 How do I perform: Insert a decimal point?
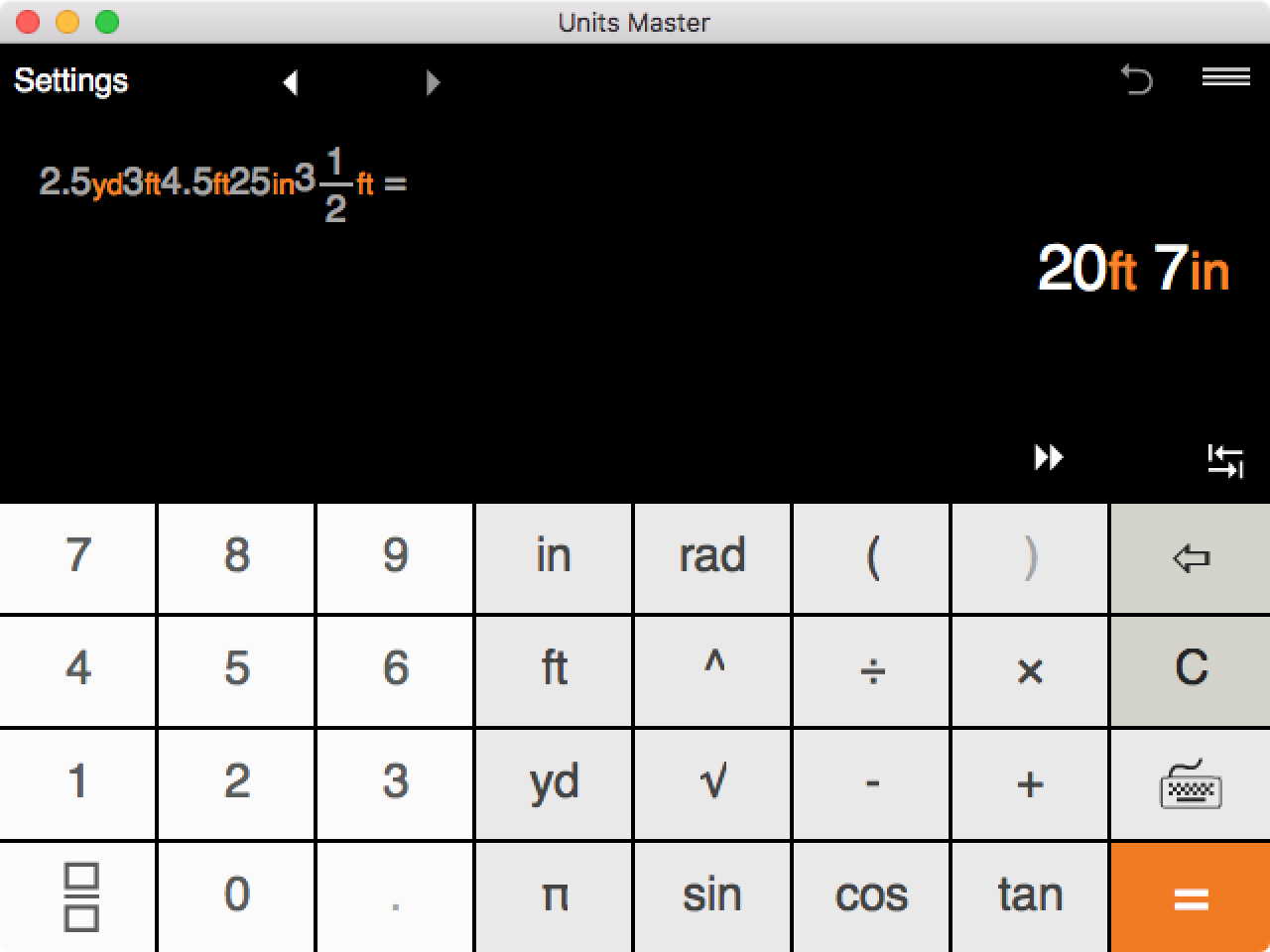point(395,897)
